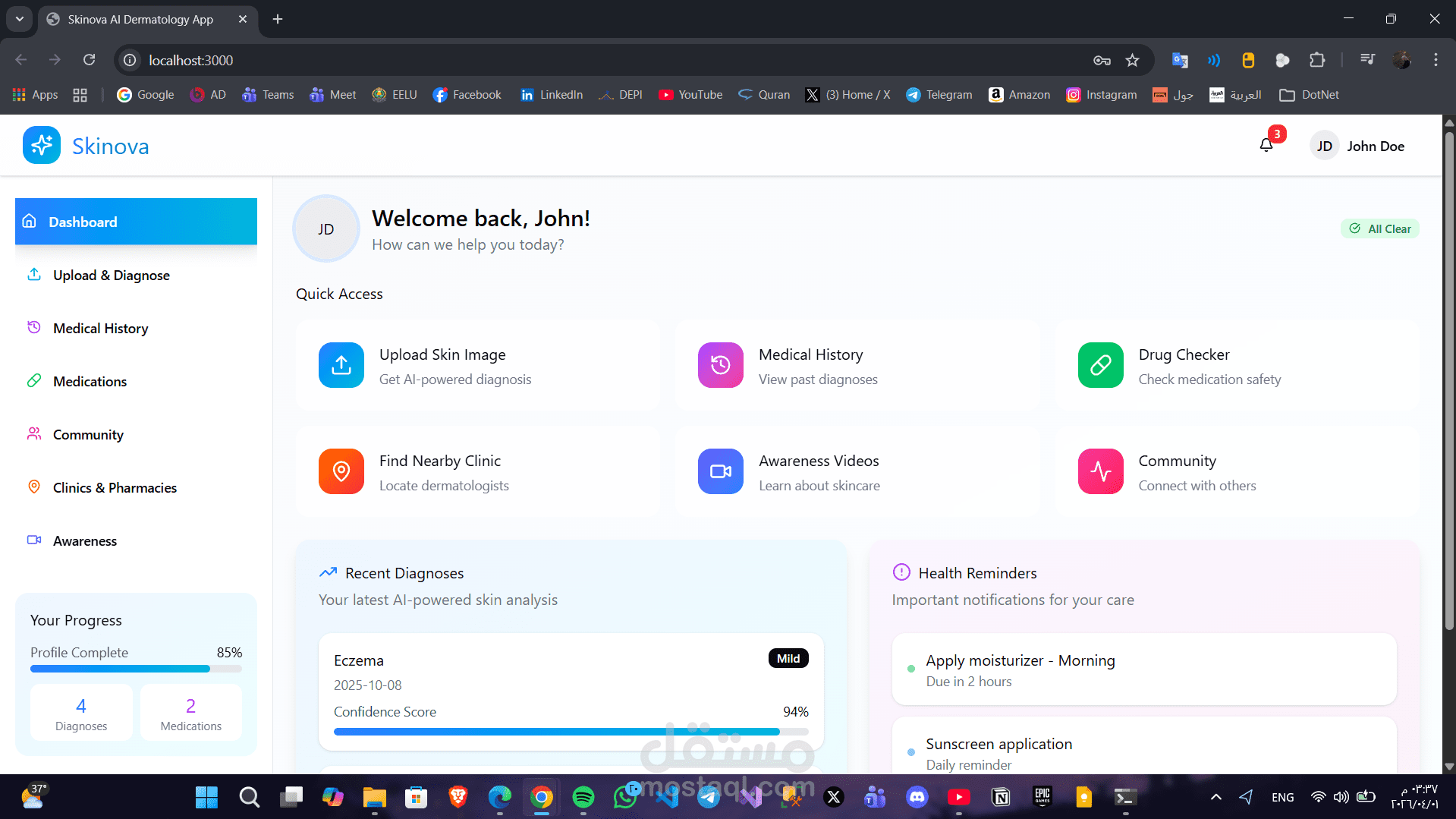The width and height of the screenshot is (1456, 819).
Task: Click the Drug Checker green pill icon
Action: (1101, 365)
